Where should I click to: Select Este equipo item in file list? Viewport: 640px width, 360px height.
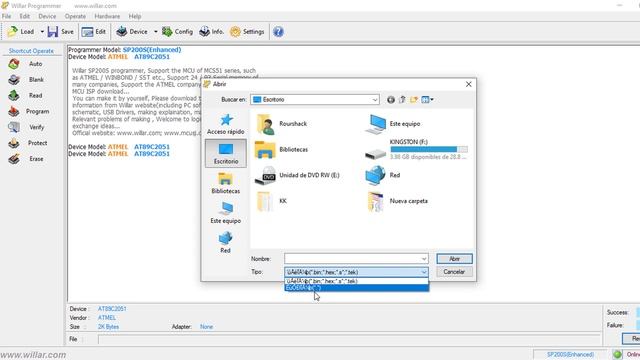point(393,124)
